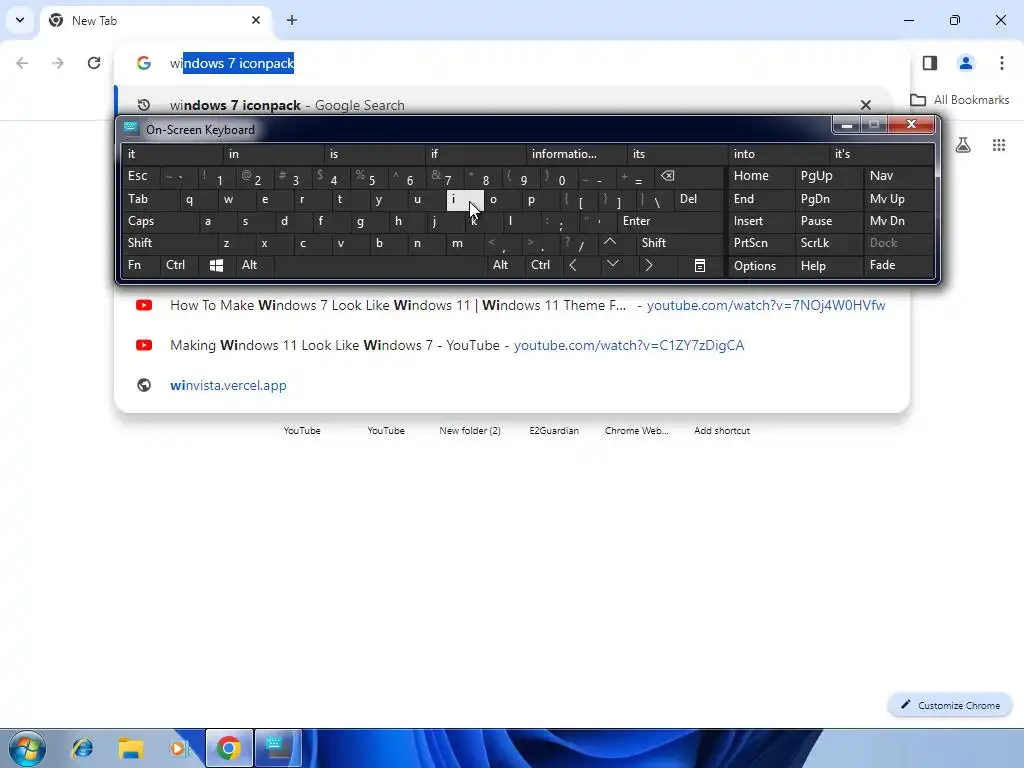
Task: Click the highlighted i key
Action: (x=465, y=199)
